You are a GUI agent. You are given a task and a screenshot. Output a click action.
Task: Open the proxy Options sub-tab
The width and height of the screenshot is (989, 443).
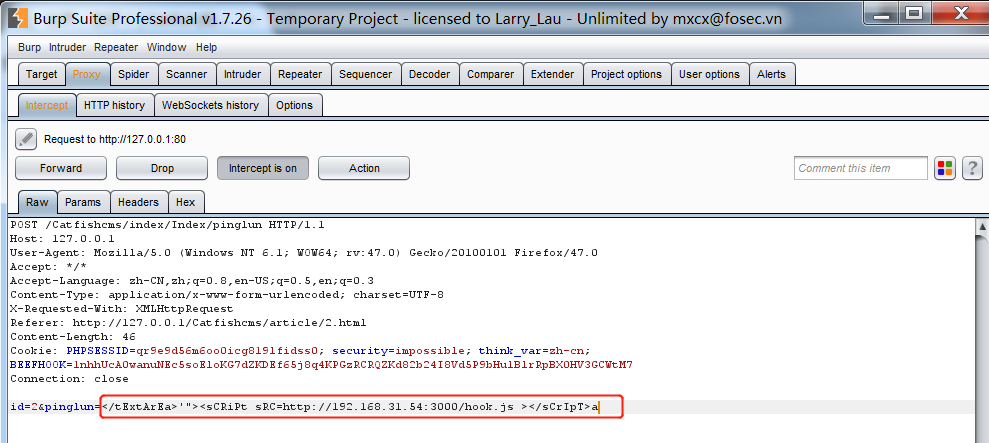coord(295,105)
